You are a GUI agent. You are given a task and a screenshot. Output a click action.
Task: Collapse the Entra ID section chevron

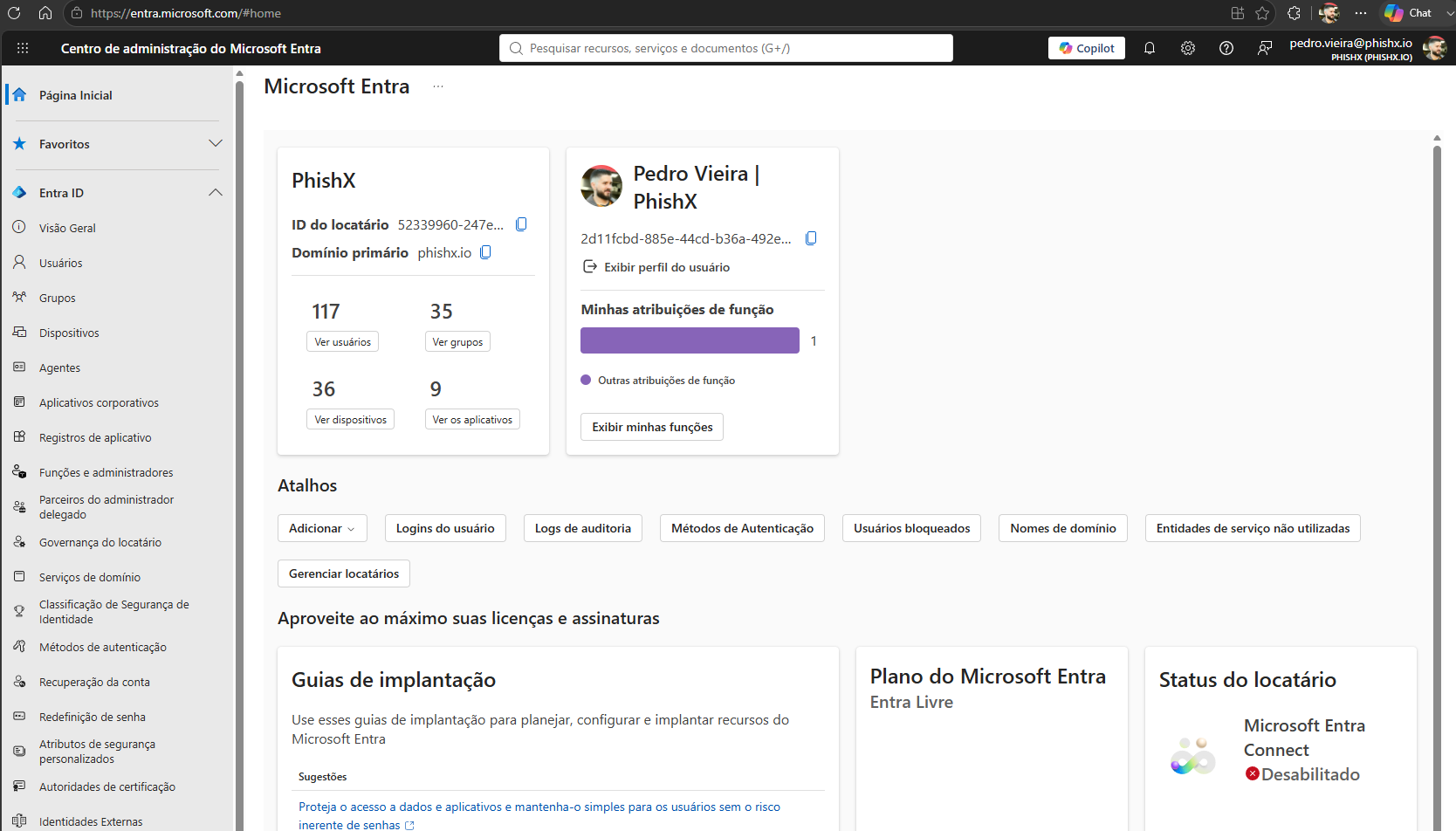click(216, 192)
